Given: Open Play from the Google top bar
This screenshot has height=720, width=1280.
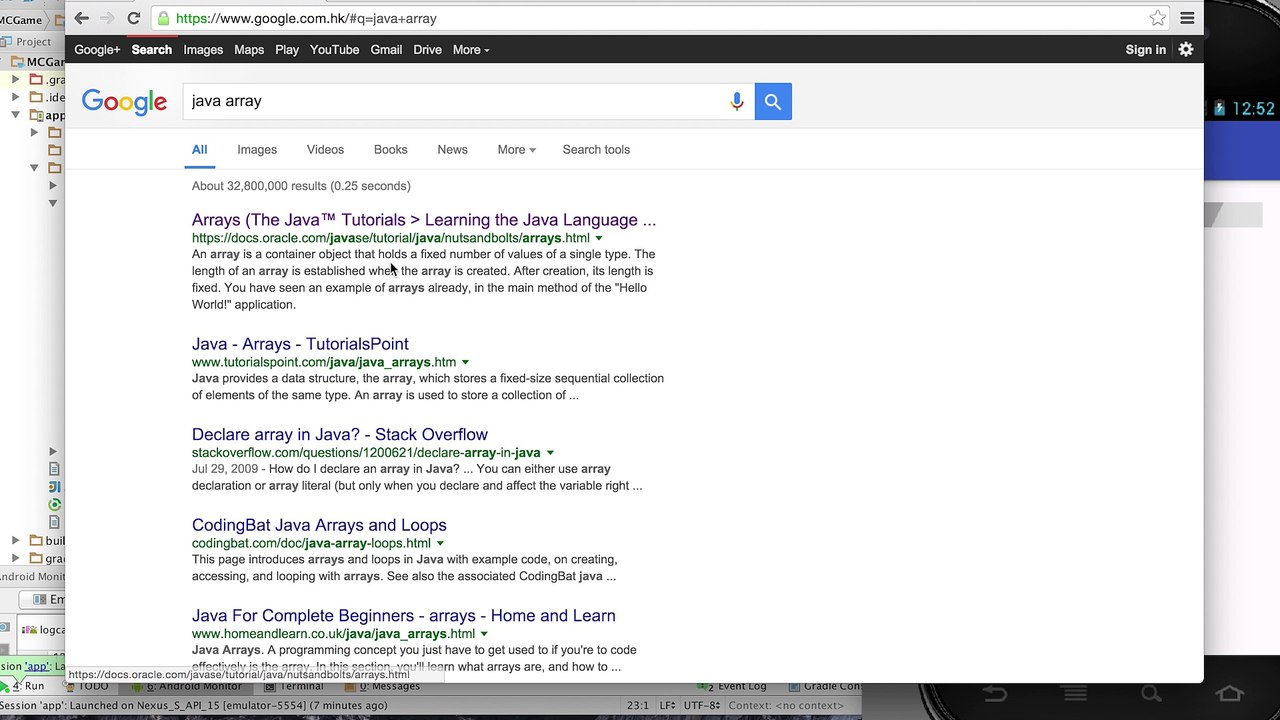Looking at the screenshot, I should pos(287,50).
